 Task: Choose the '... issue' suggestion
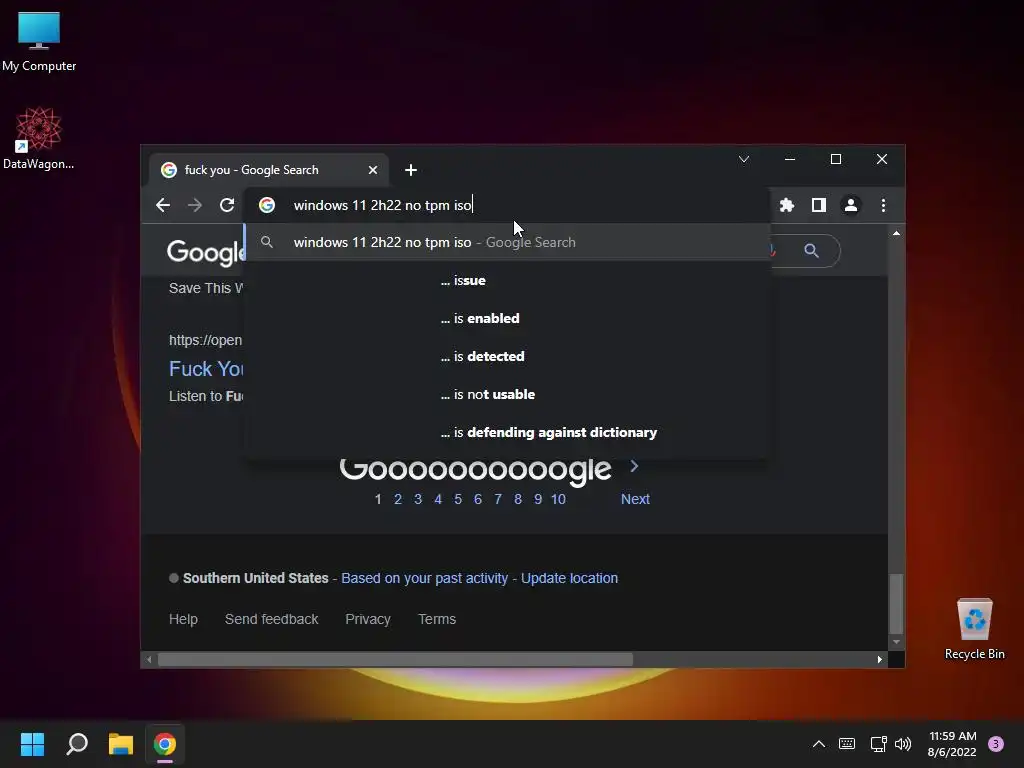pos(508,280)
